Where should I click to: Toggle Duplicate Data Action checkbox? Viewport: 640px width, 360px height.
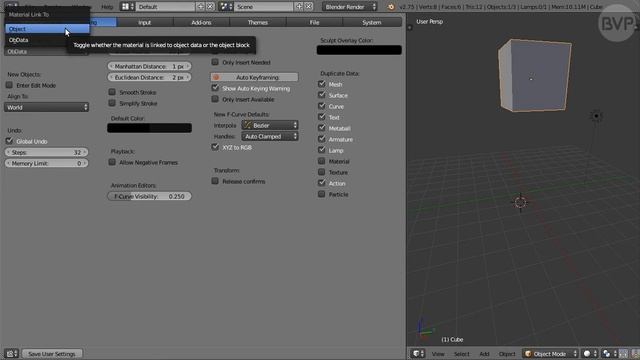pyautogui.click(x=322, y=183)
